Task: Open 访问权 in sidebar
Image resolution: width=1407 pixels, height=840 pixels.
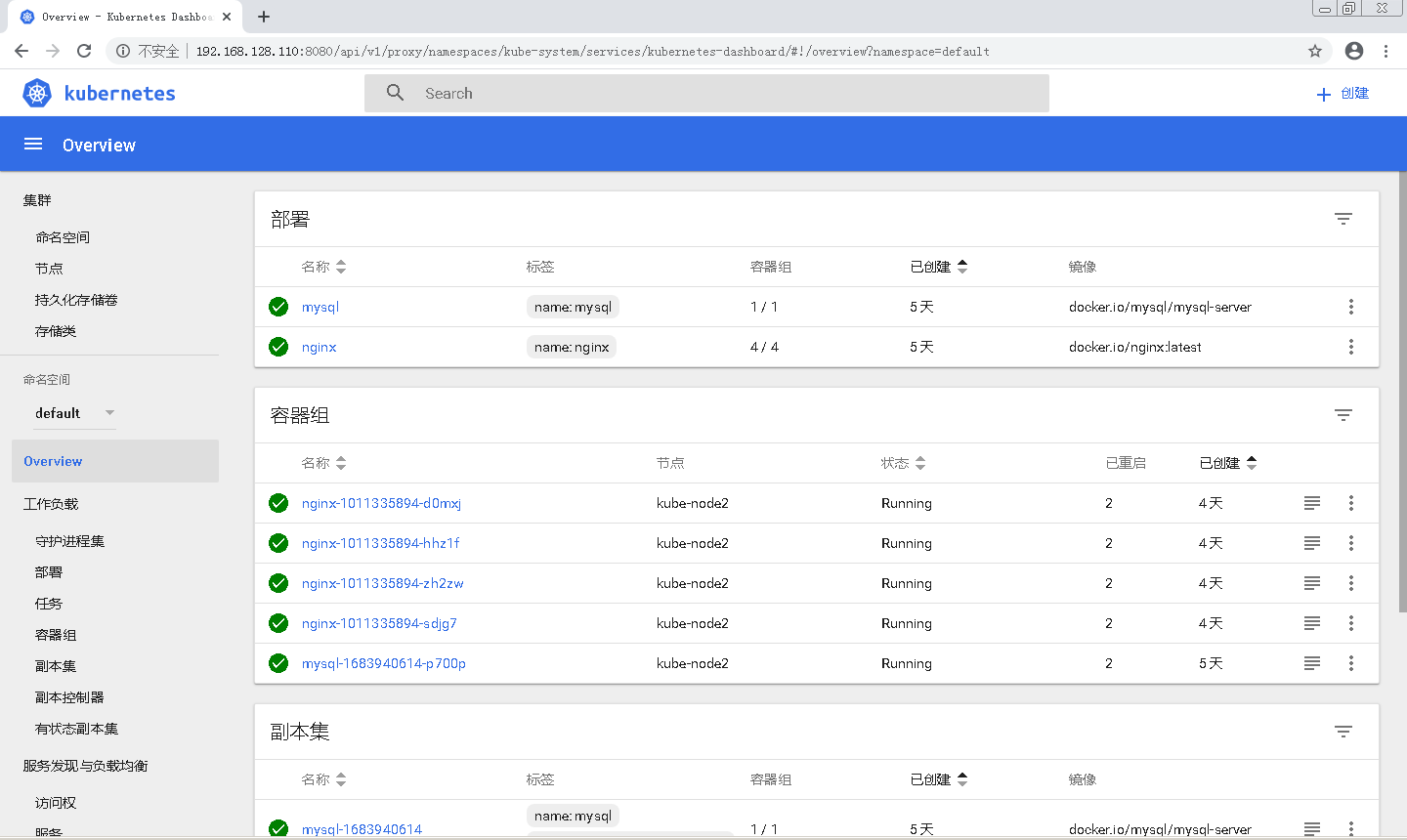Action: click(x=56, y=803)
